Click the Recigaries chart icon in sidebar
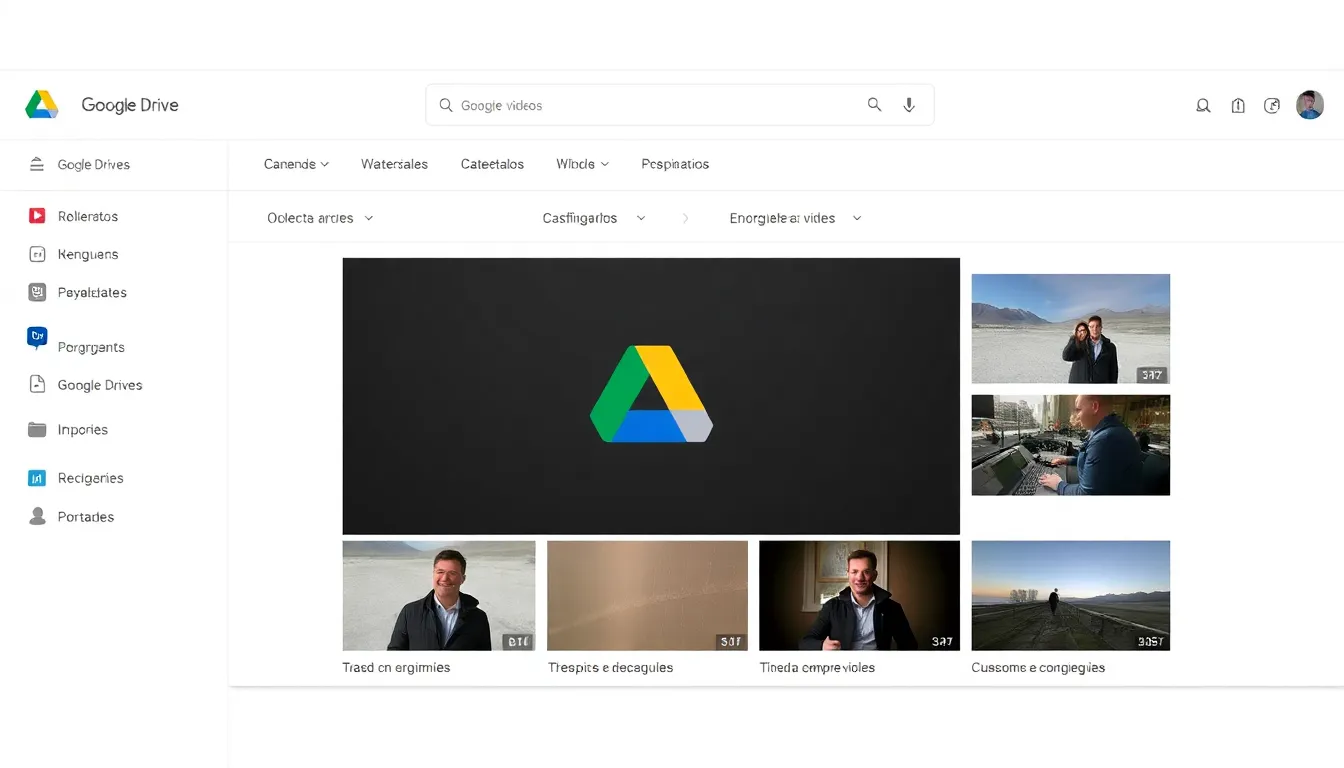The height and width of the screenshot is (768, 1344). 37,477
